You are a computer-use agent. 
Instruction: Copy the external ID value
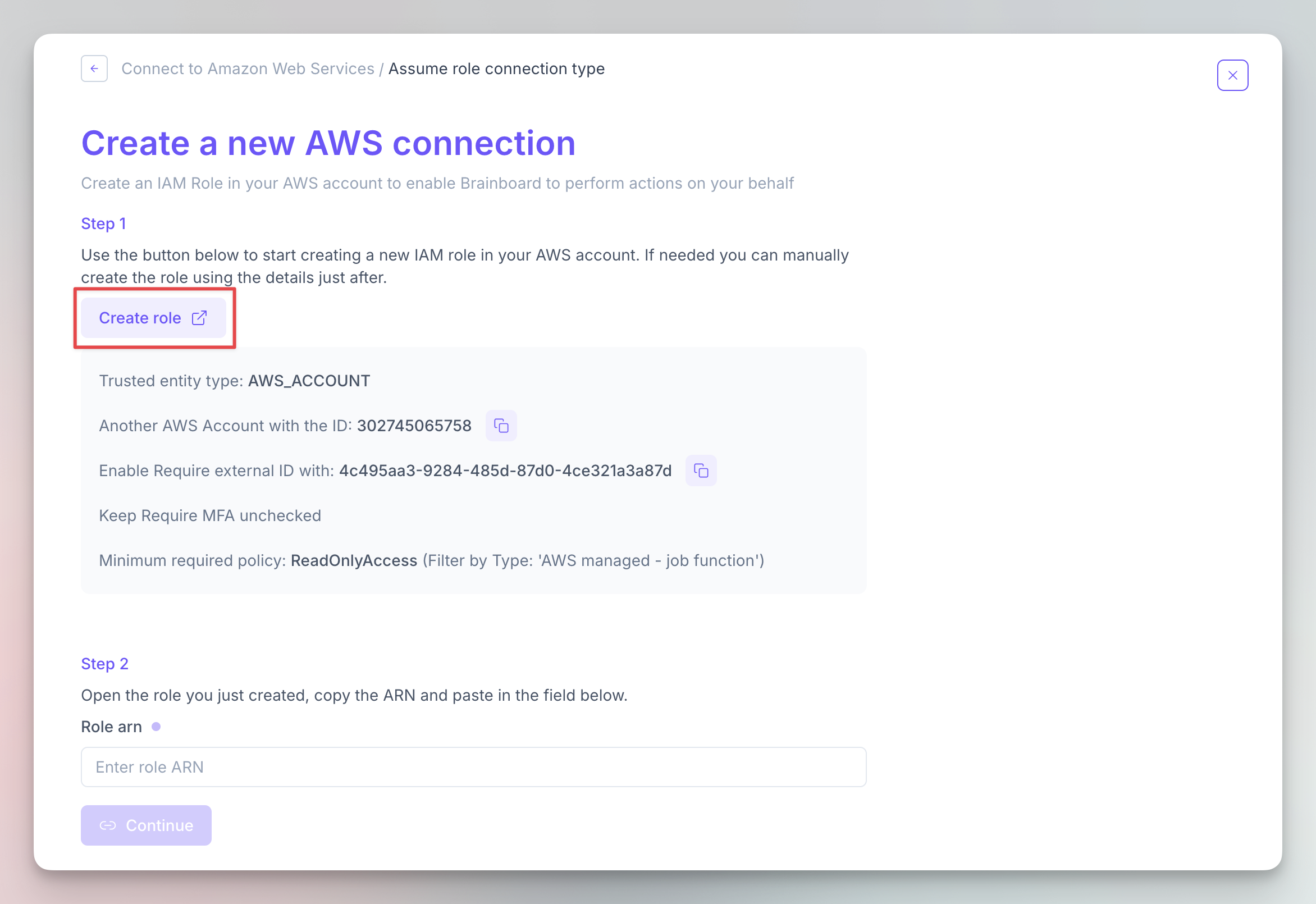pyautogui.click(x=701, y=471)
